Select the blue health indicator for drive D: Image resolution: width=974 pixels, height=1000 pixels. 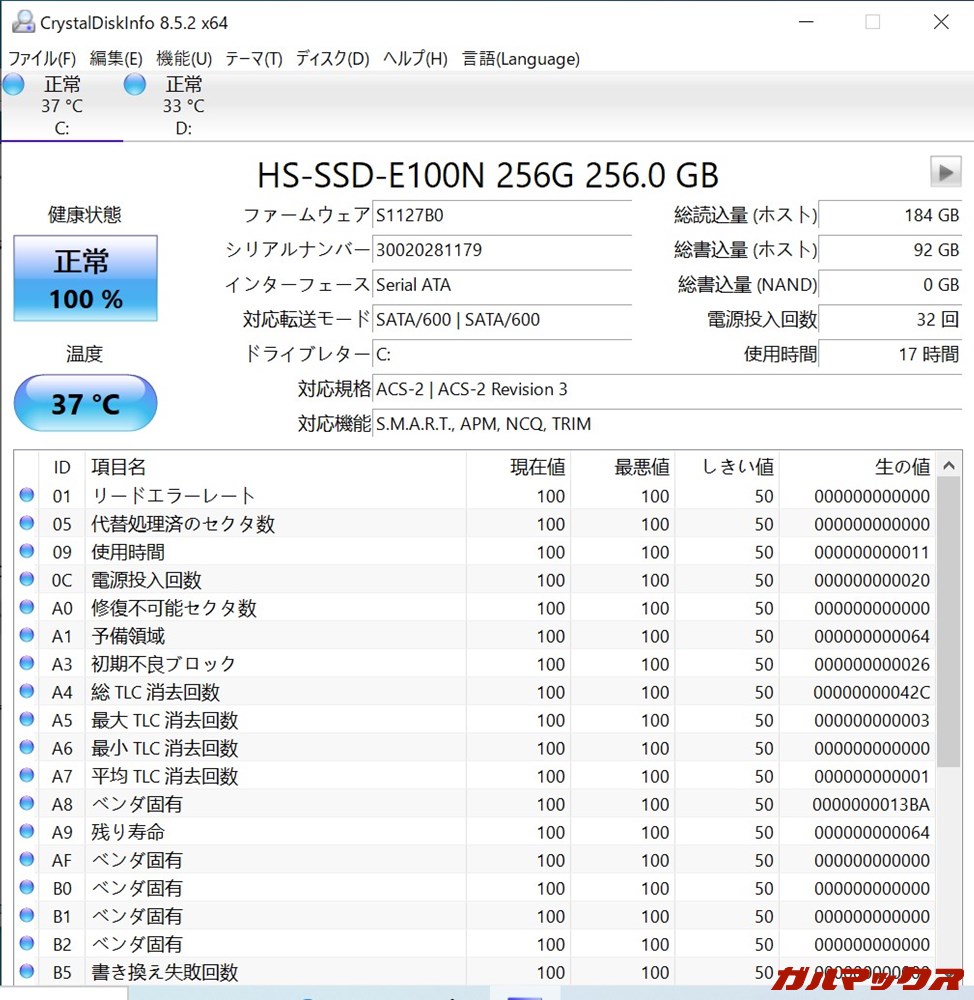point(133,85)
